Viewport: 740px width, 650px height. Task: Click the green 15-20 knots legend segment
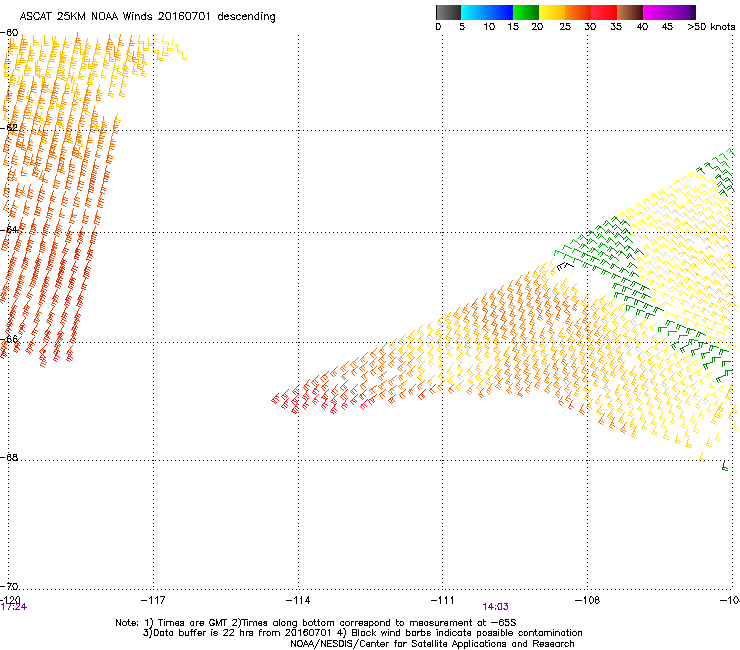(x=526, y=12)
